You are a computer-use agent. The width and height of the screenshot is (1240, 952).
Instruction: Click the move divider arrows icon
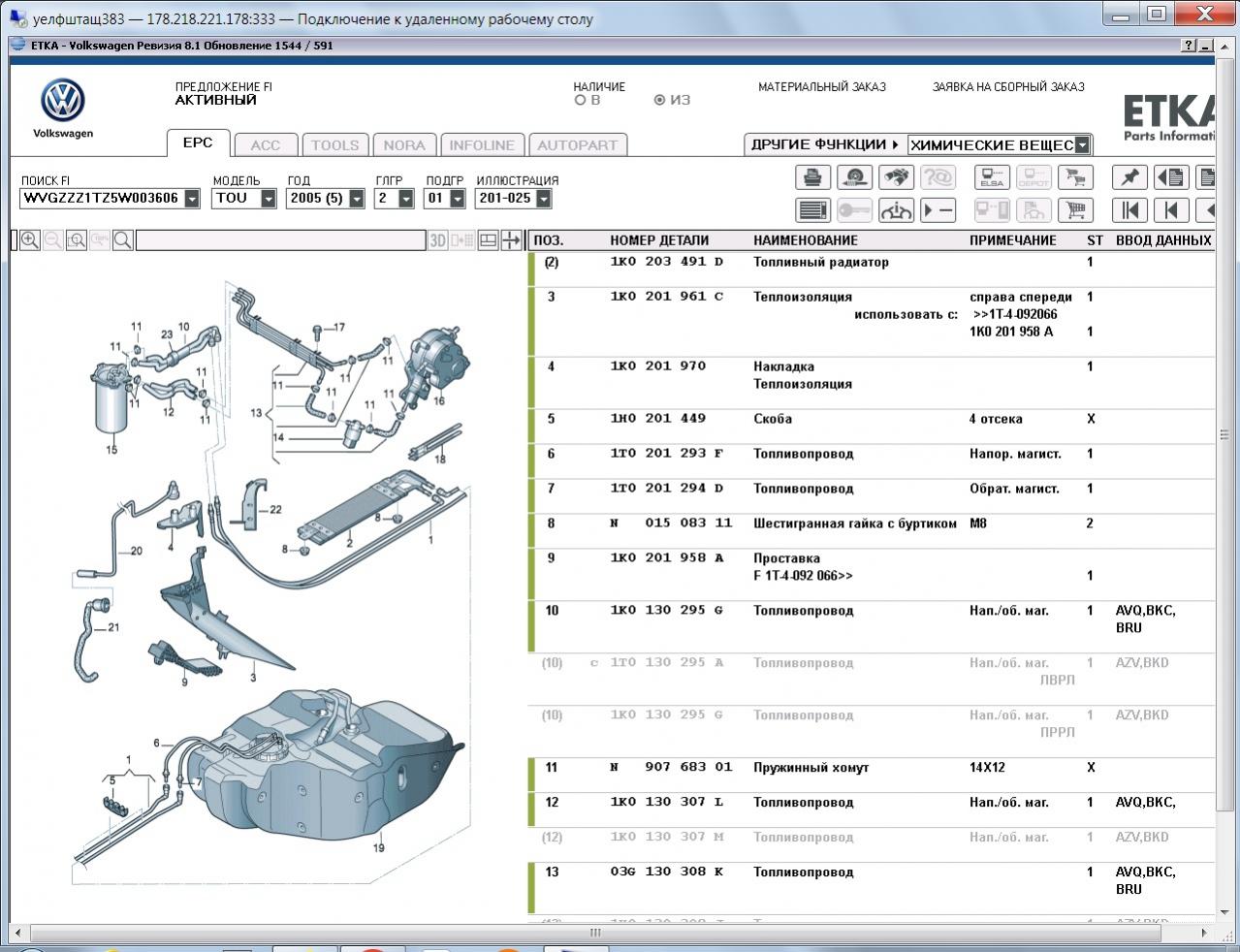pyautogui.click(x=511, y=240)
